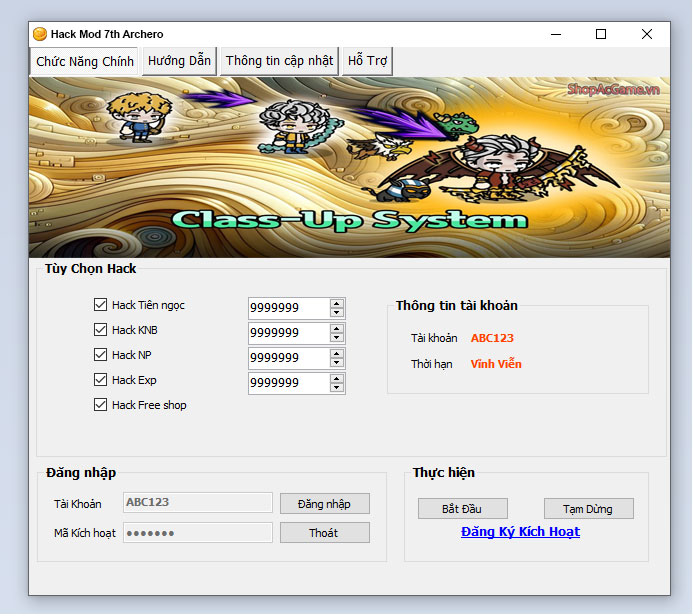
Task: Decrease the Hack Exp value with down arrow
Action: pos(337,388)
